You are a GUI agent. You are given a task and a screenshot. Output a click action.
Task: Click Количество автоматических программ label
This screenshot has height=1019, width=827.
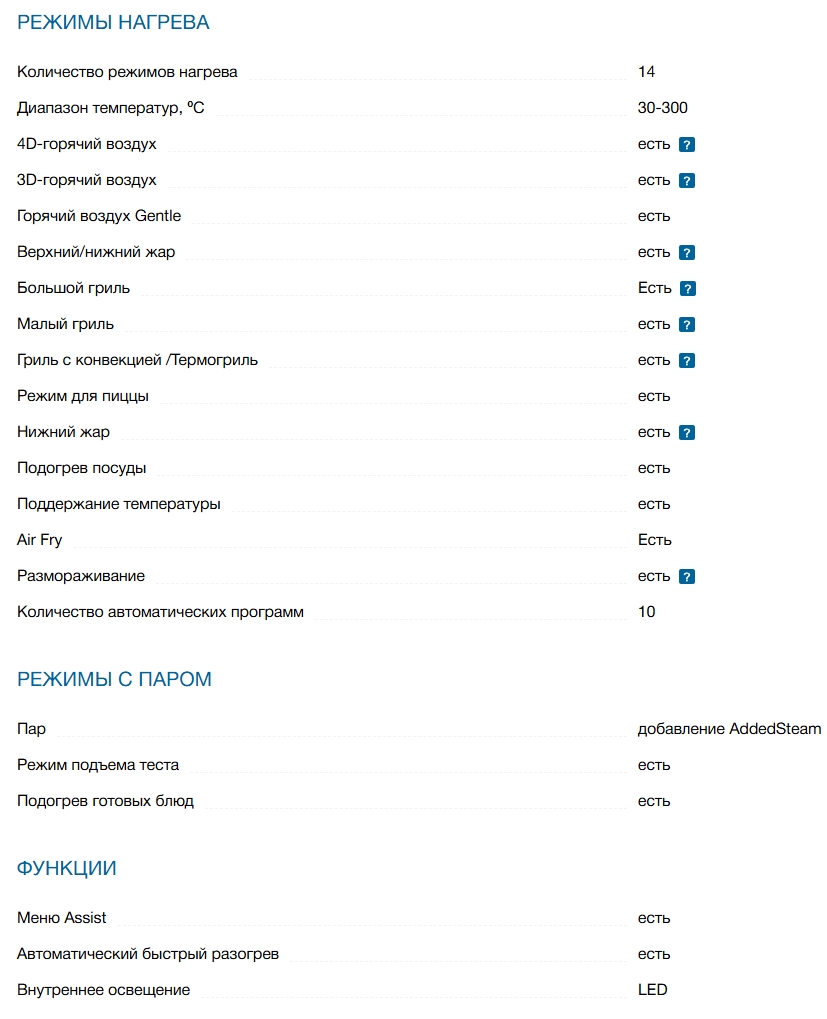coord(160,612)
